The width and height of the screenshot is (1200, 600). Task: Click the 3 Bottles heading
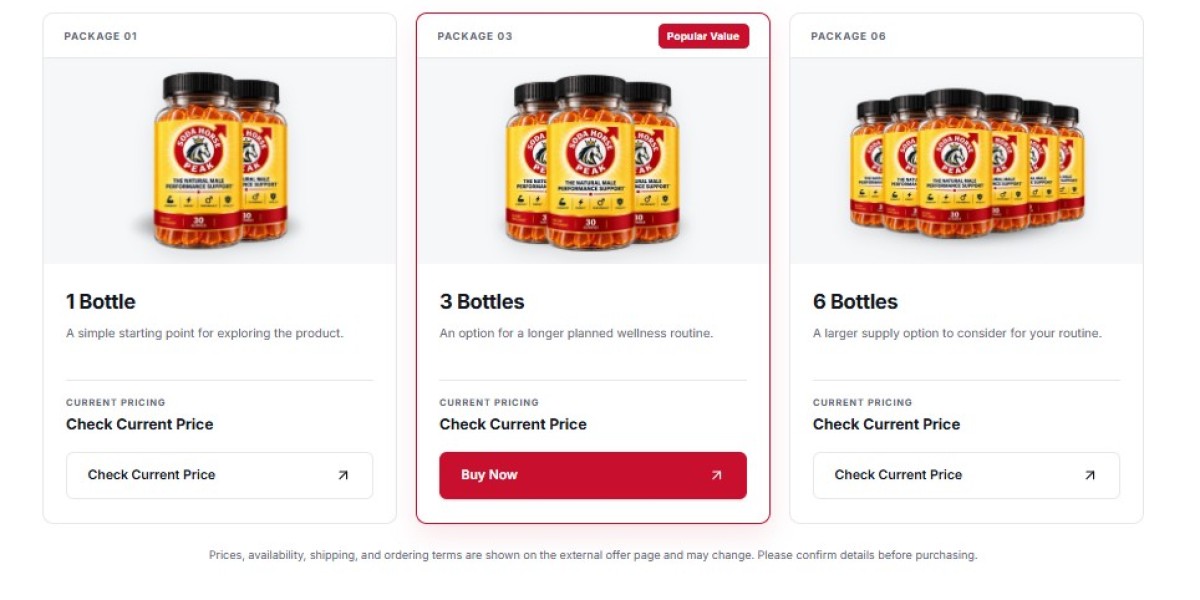[x=482, y=301]
